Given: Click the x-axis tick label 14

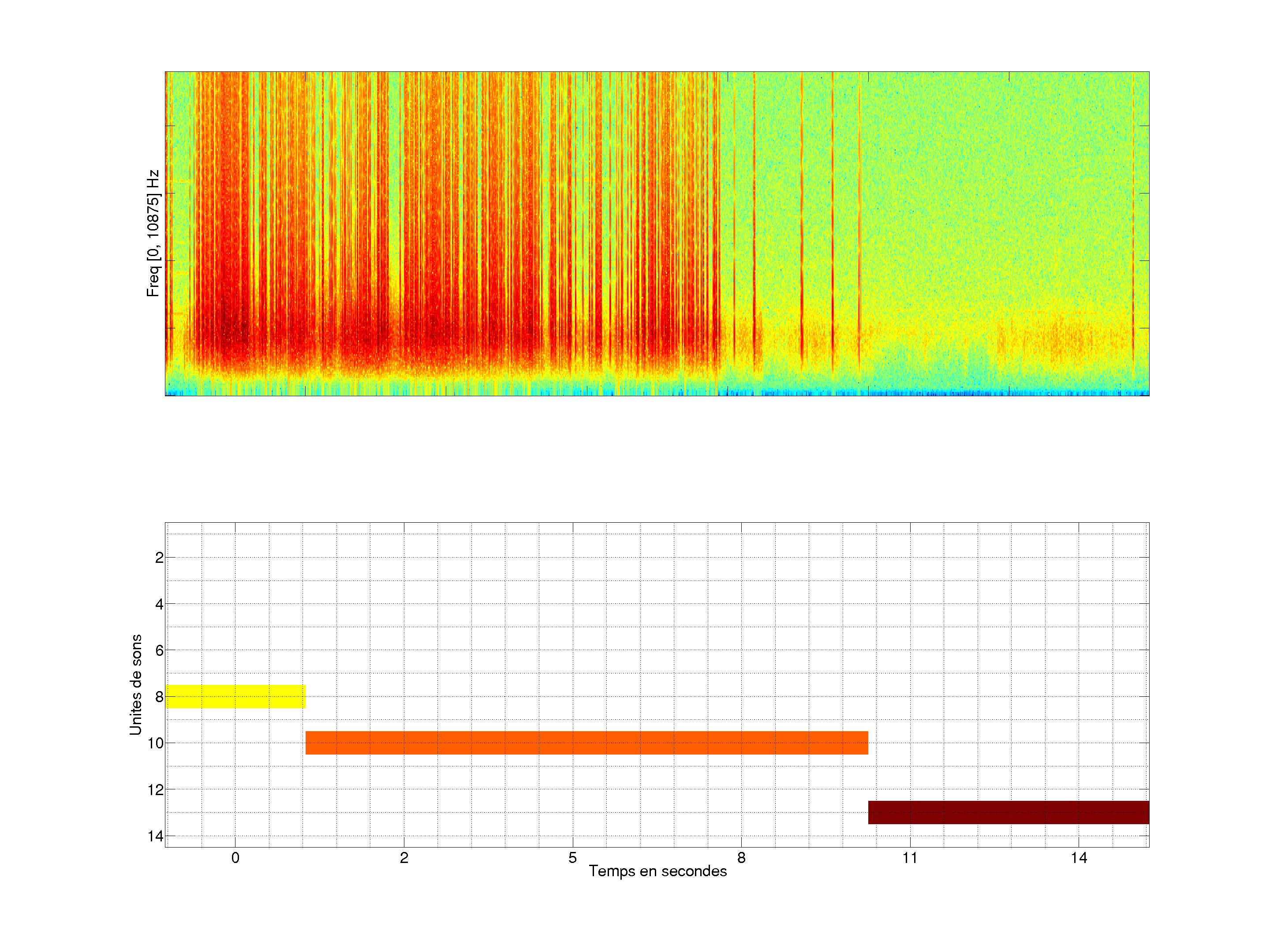Looking at the screenshot, I should click(1079, 858).
